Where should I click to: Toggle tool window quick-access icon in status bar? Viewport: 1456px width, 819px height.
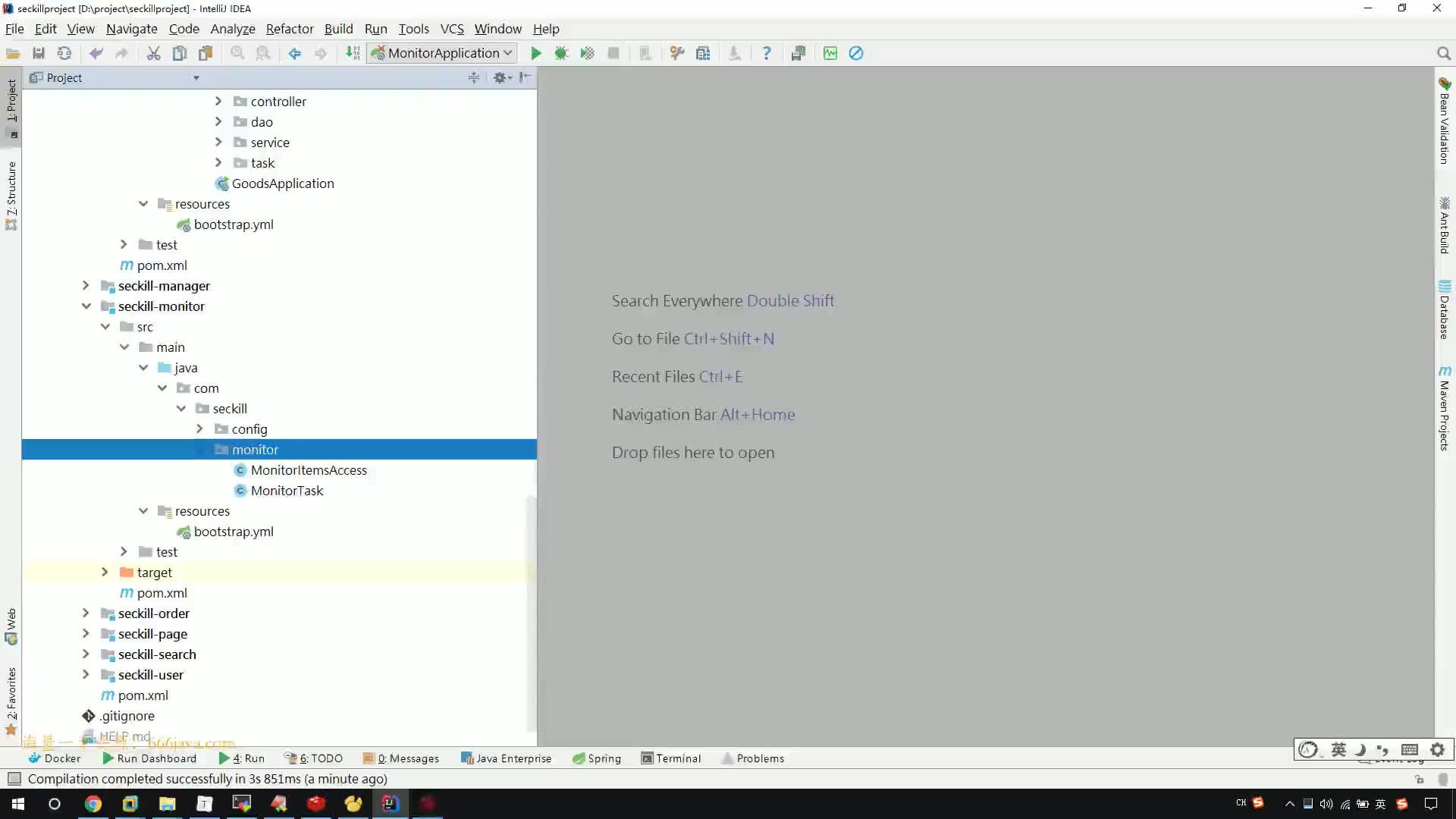14,779
